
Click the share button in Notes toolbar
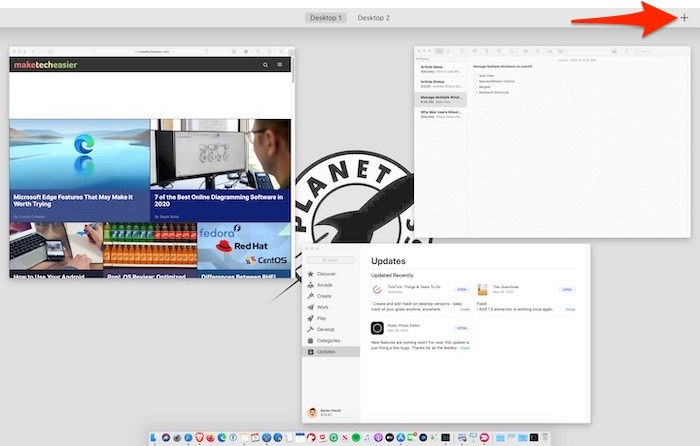[x=627, y=51]
